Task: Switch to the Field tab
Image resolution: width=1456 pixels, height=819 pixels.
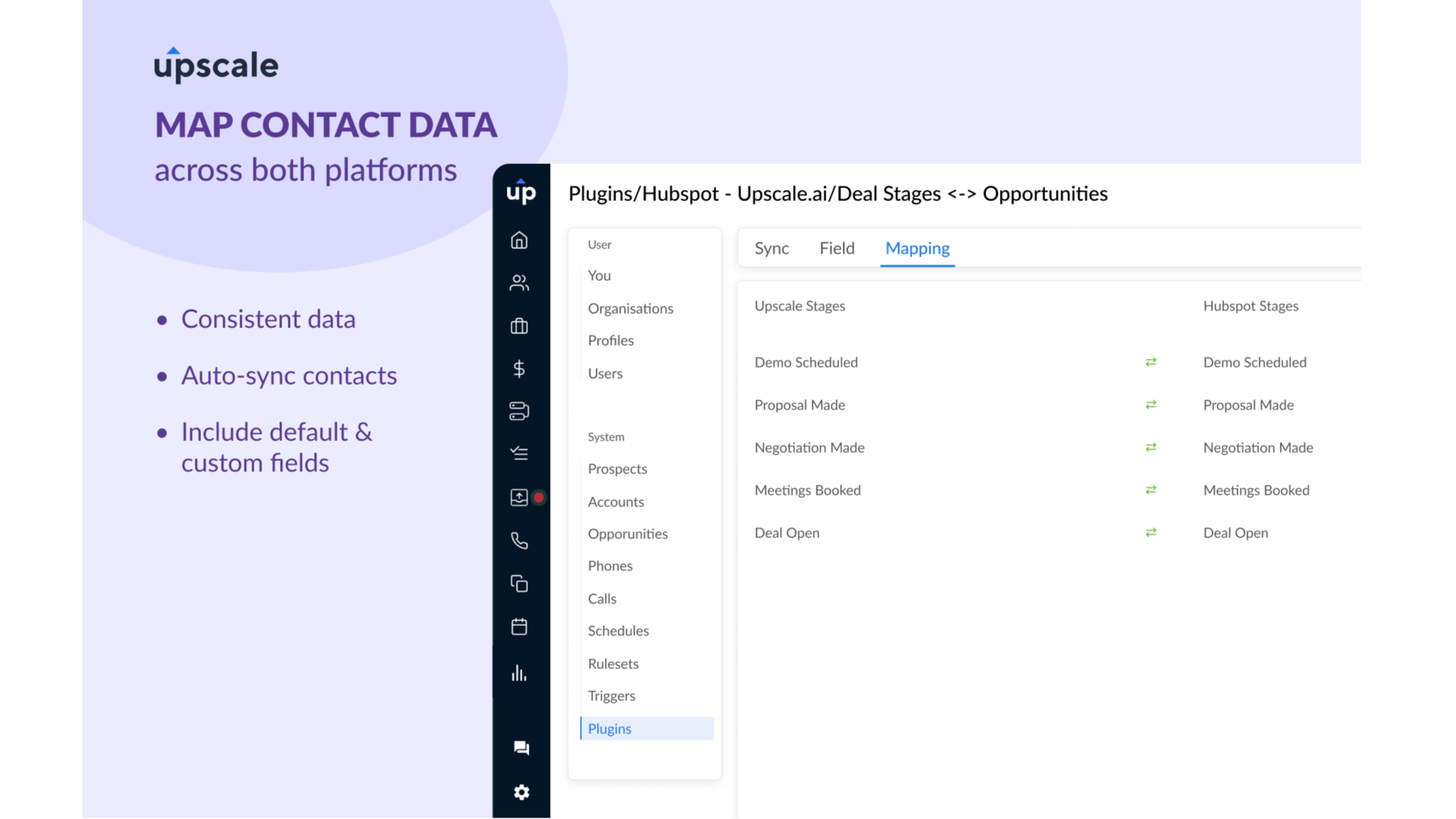Action: point(837,248)
